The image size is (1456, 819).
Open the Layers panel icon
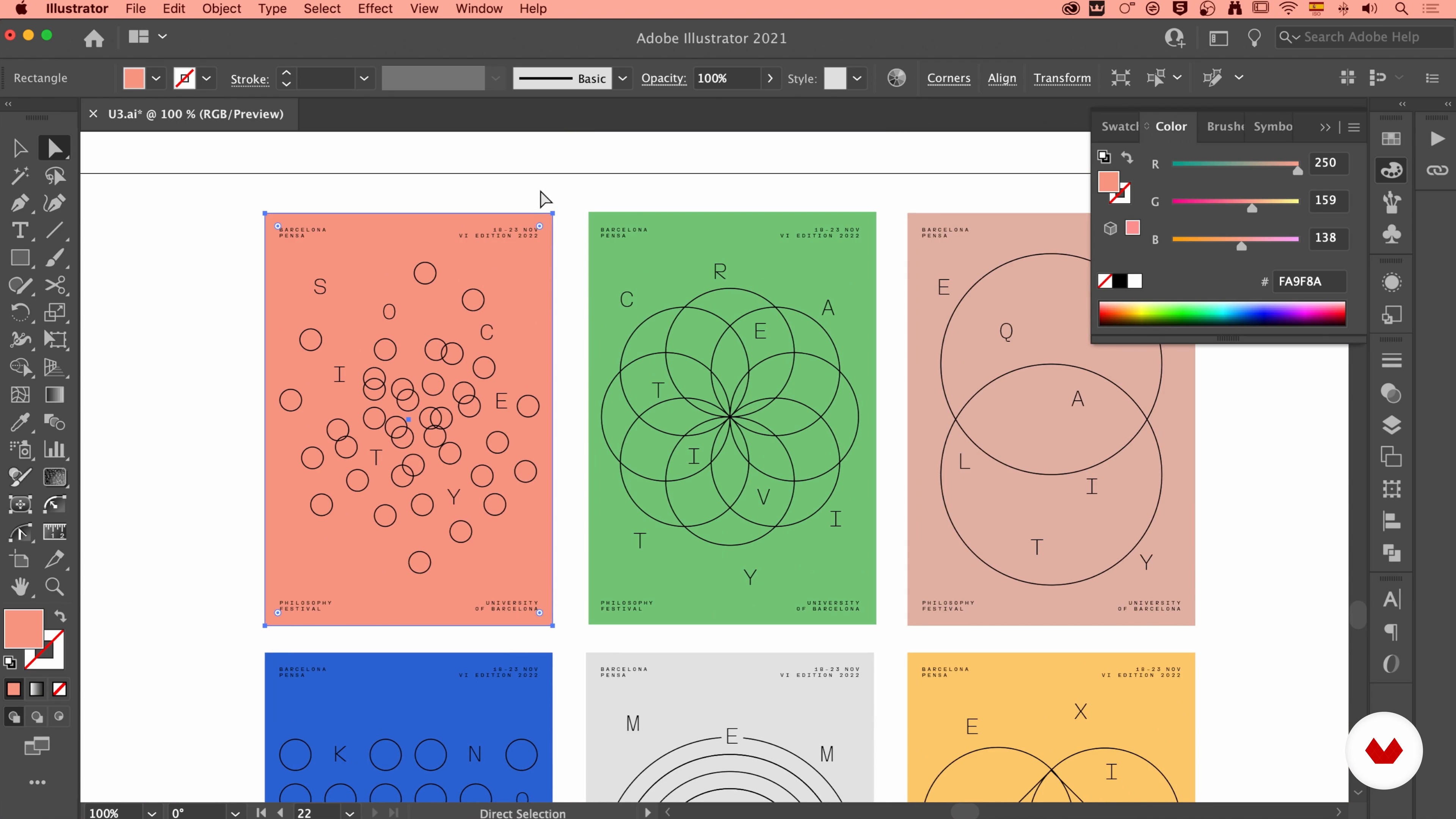(1391, 425)
